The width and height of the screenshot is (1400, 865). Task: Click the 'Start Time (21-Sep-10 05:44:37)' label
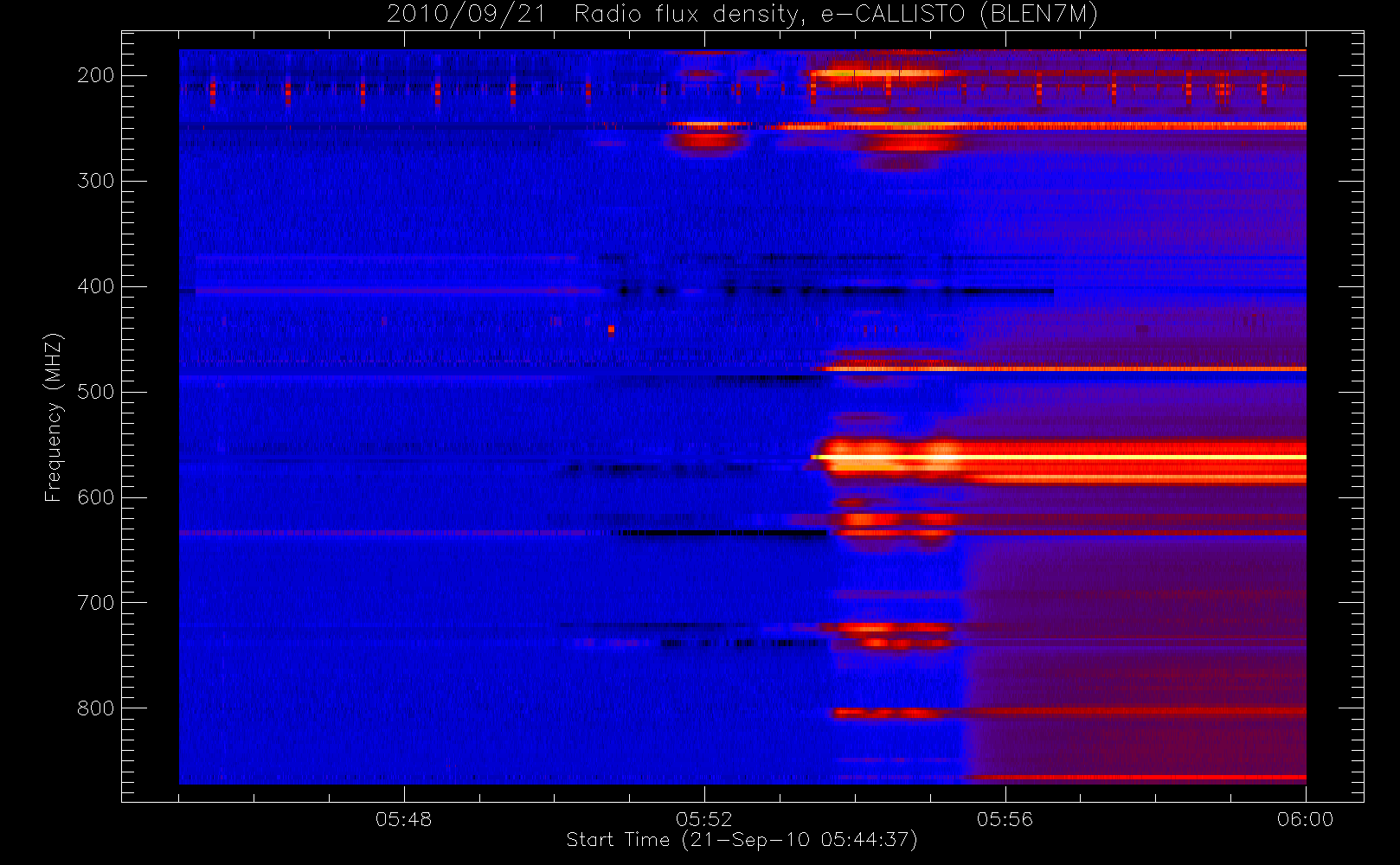pos(742,840)
